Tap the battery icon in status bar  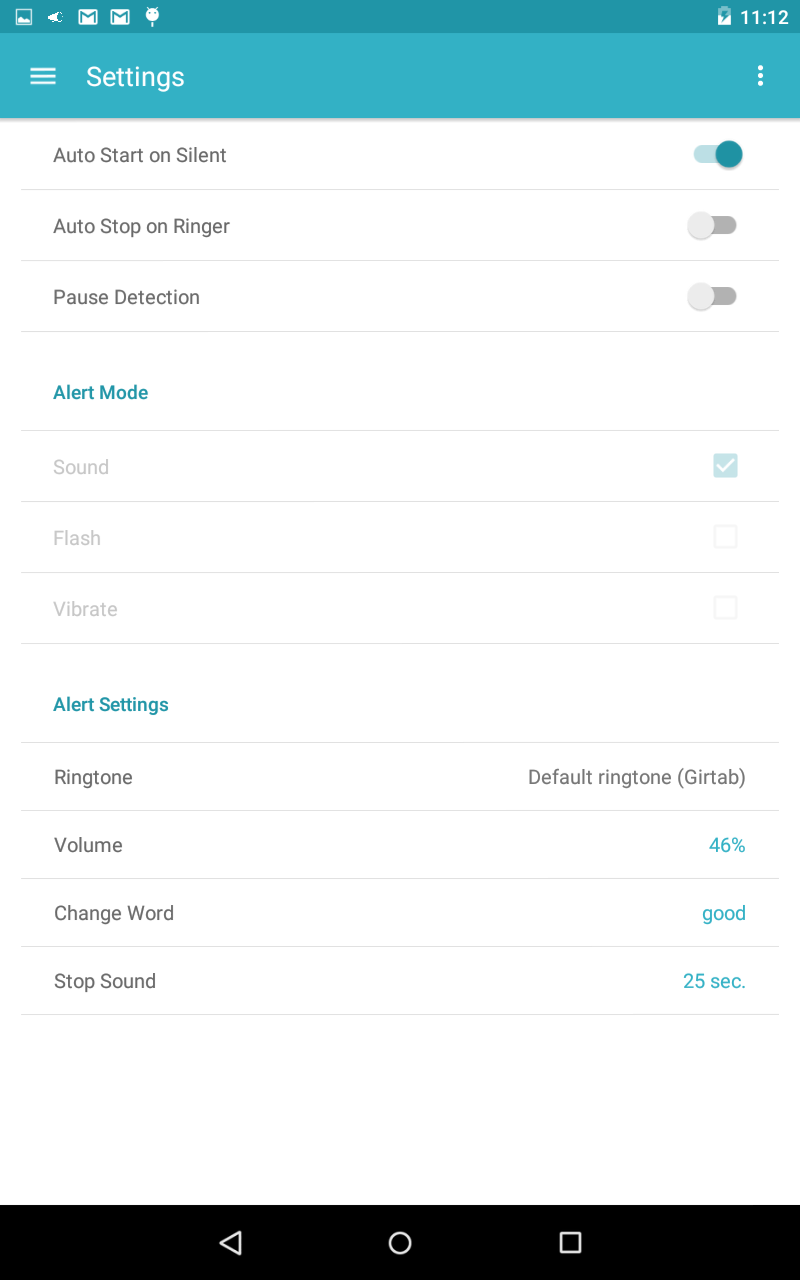tap(724, 16)
